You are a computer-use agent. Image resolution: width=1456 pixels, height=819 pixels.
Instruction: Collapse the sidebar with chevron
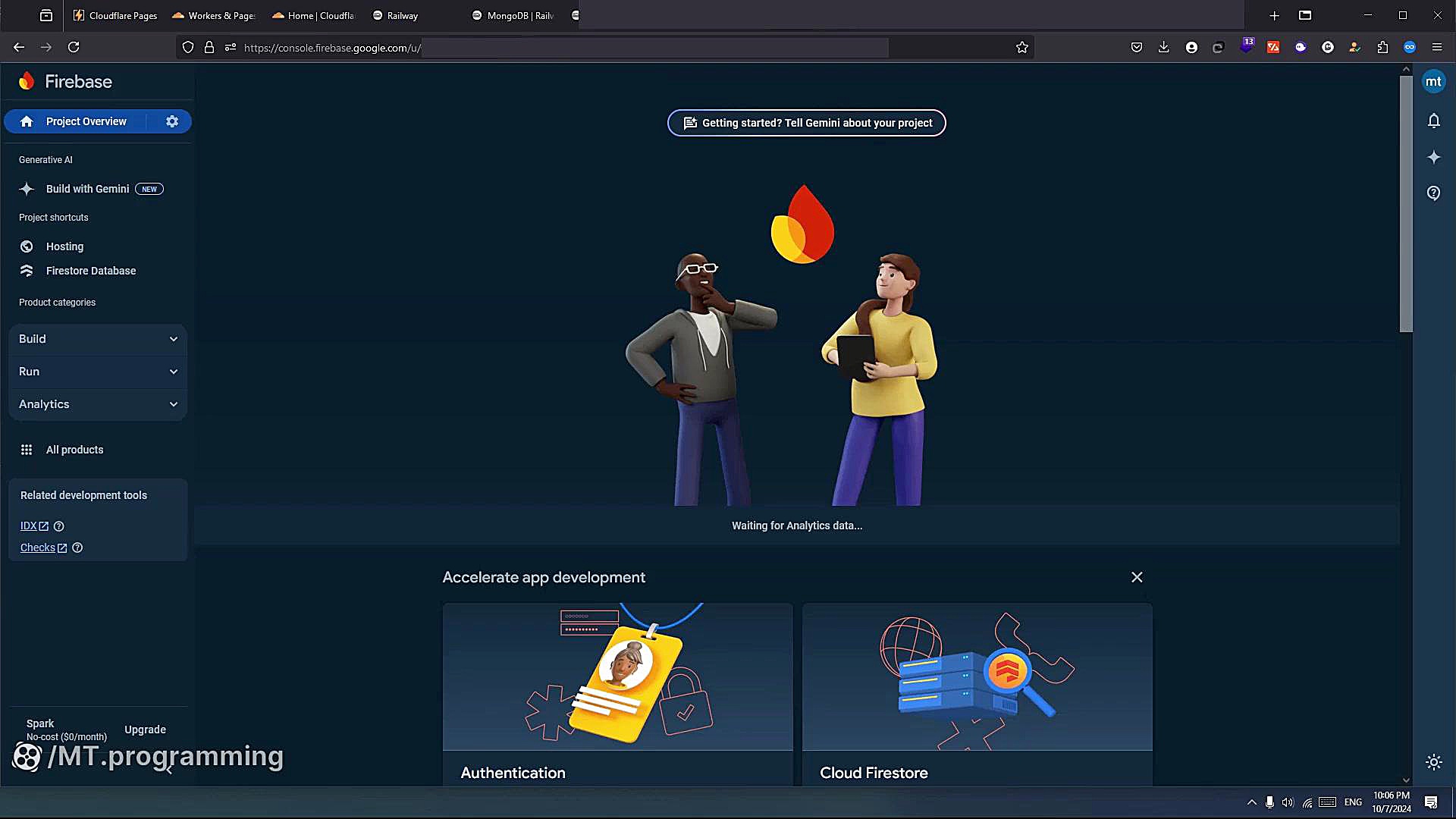168,769
